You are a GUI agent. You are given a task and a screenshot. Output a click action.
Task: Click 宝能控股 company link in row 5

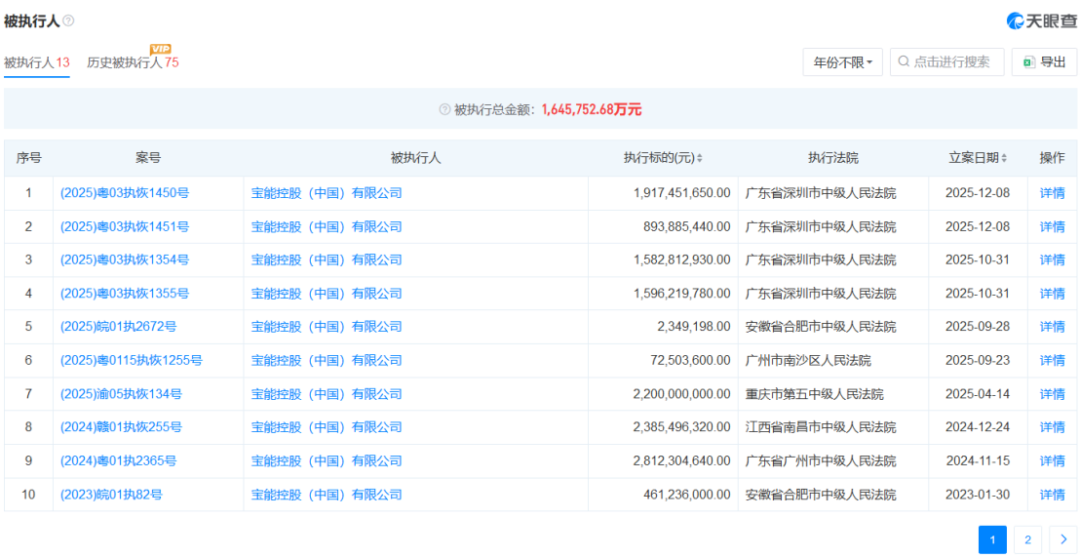click(x=326, y=327)
